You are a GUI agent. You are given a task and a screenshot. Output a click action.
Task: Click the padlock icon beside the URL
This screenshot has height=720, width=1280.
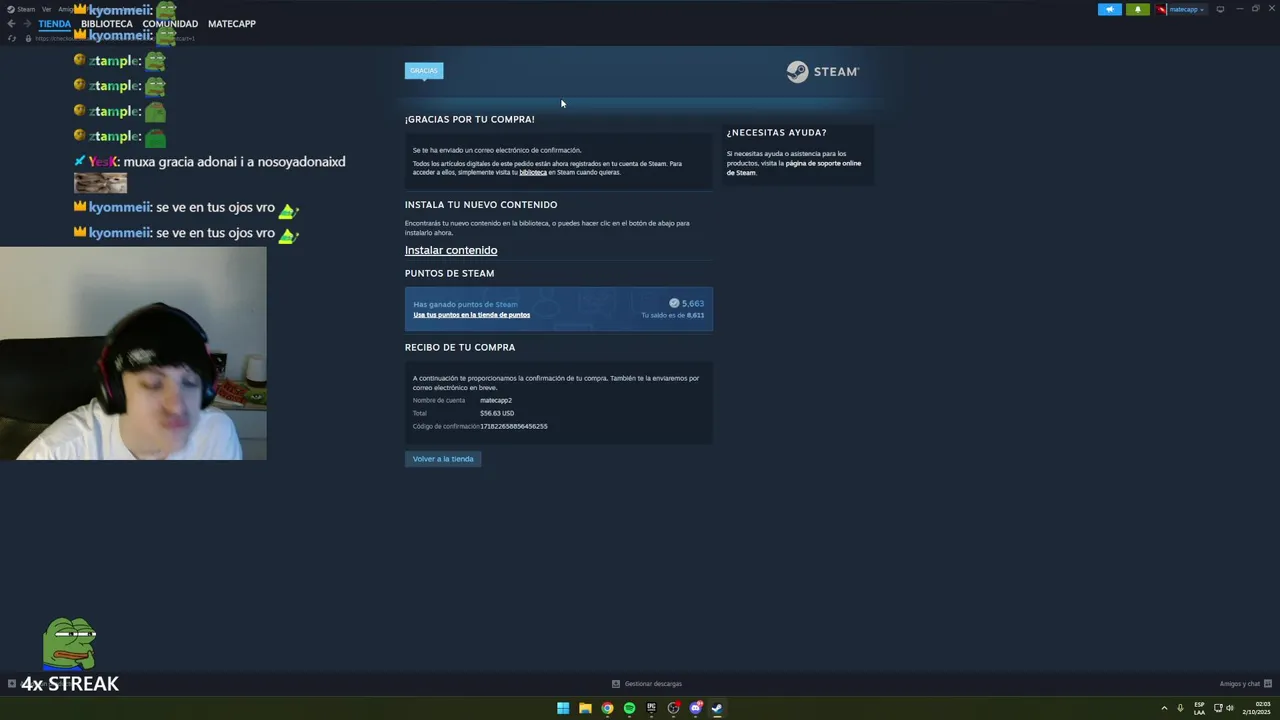click(28, 38)
